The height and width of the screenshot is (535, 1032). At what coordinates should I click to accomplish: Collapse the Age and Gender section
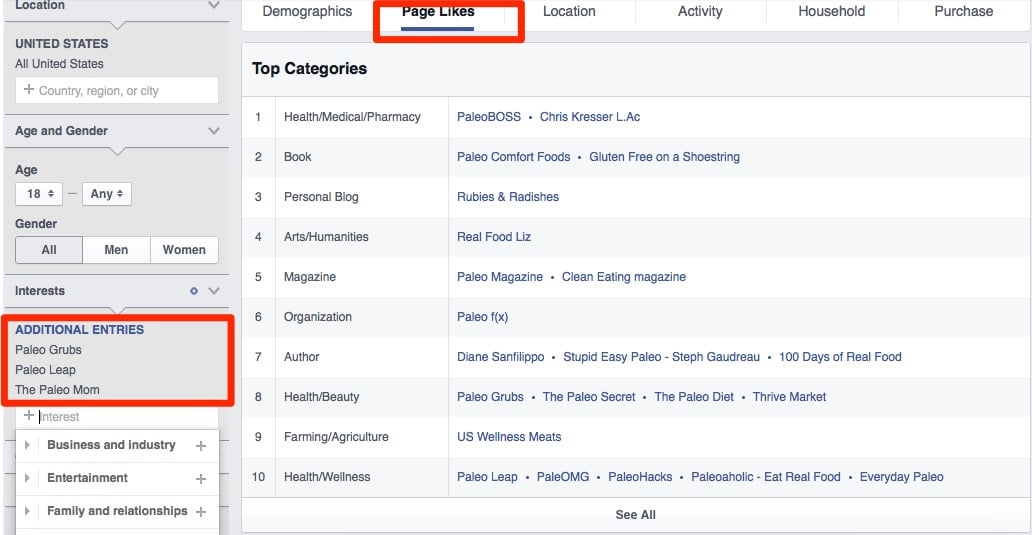coord(213,131)
